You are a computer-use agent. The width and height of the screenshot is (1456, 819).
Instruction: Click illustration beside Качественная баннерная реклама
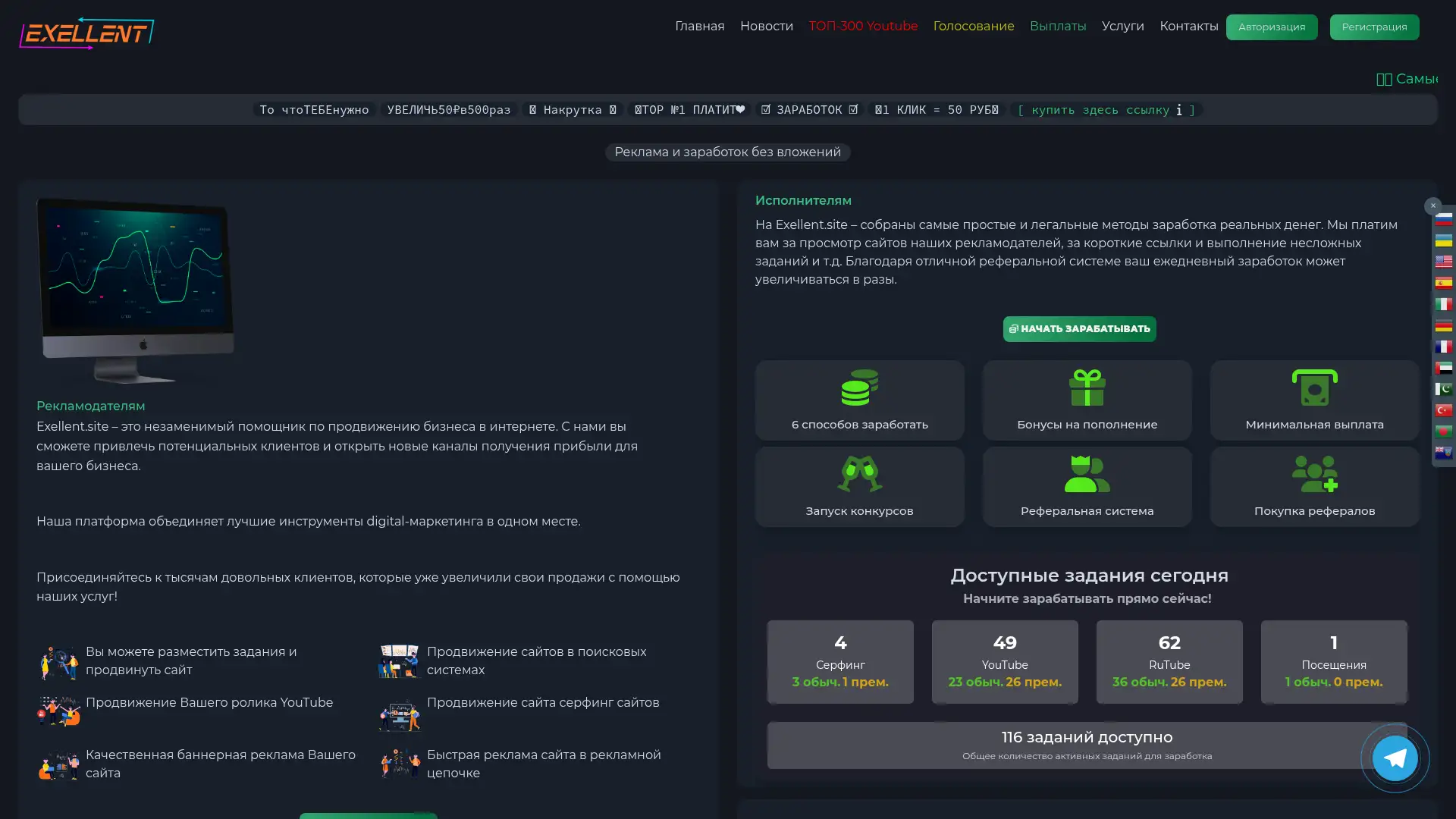coord(58,765)
